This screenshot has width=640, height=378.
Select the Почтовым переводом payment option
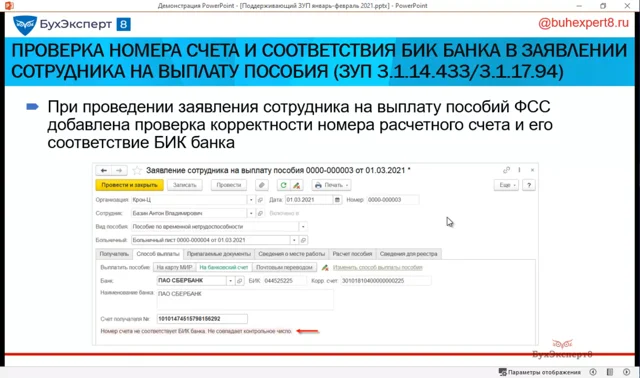[284, 267]
